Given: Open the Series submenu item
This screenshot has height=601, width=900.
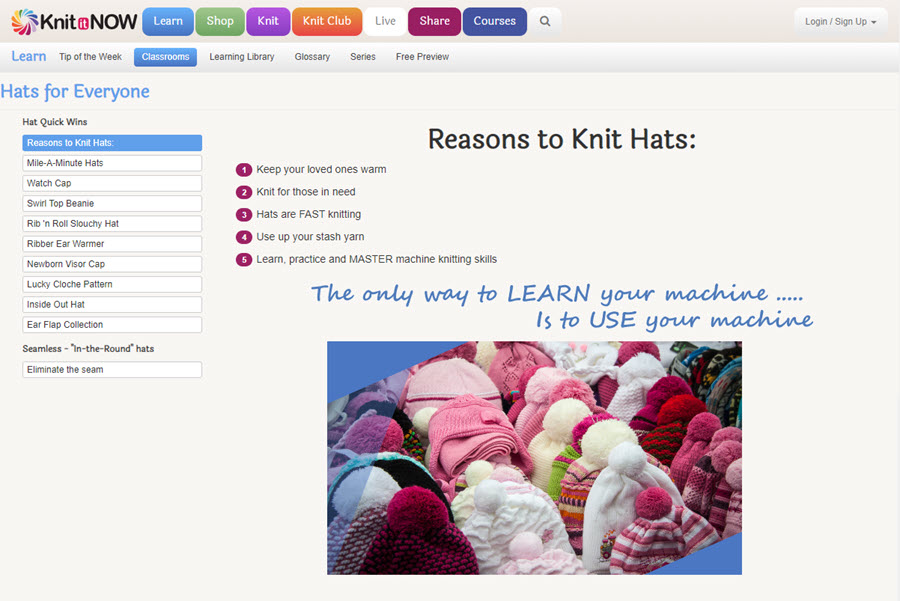Looking at the screenshot, I should [x=363, y=57].
